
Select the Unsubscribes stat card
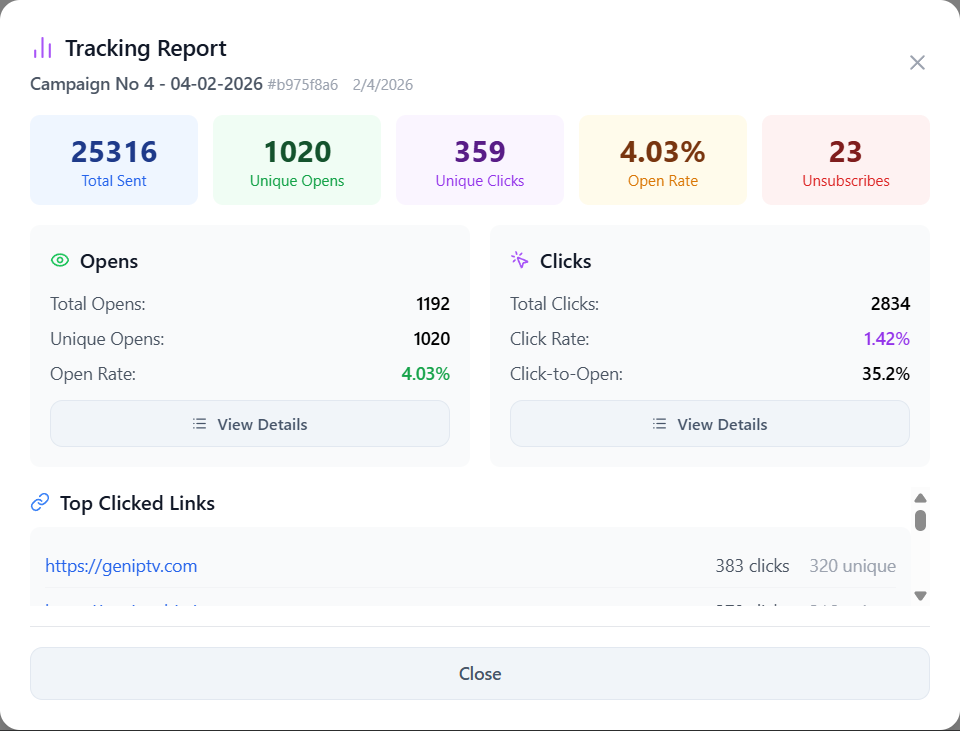[x=846, y=160]
